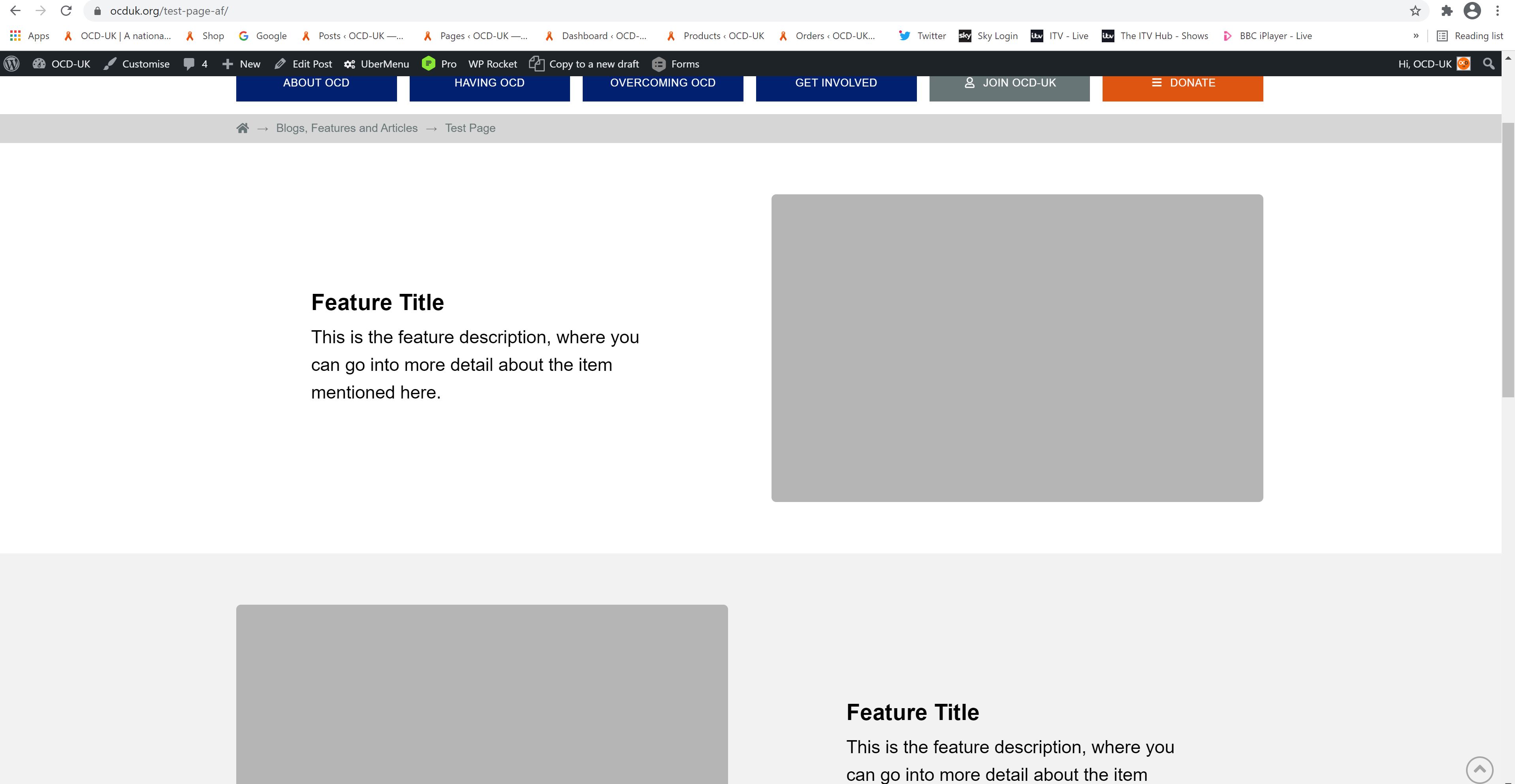Click the Test Page breadcrumb

(x=470, y=128)
